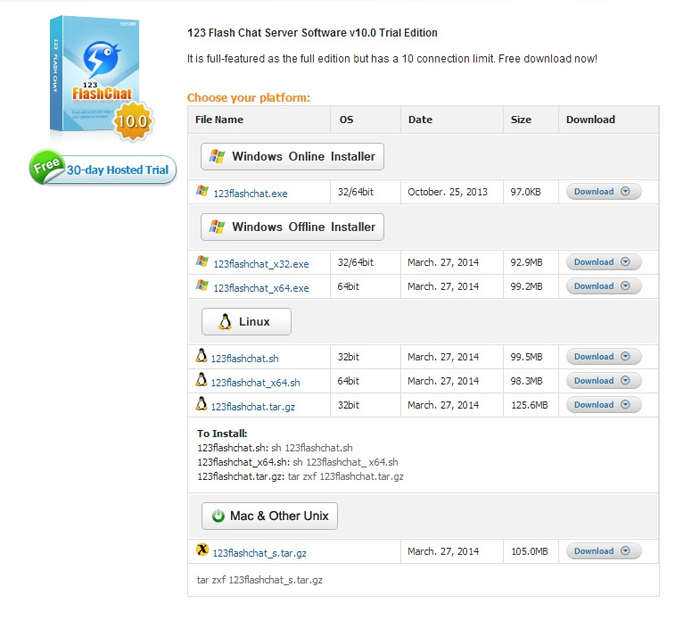Click the penguin icon beside 123flashchat_x64.sh
Viewport: 700px width, 620px height.
[x=202, y=381]
